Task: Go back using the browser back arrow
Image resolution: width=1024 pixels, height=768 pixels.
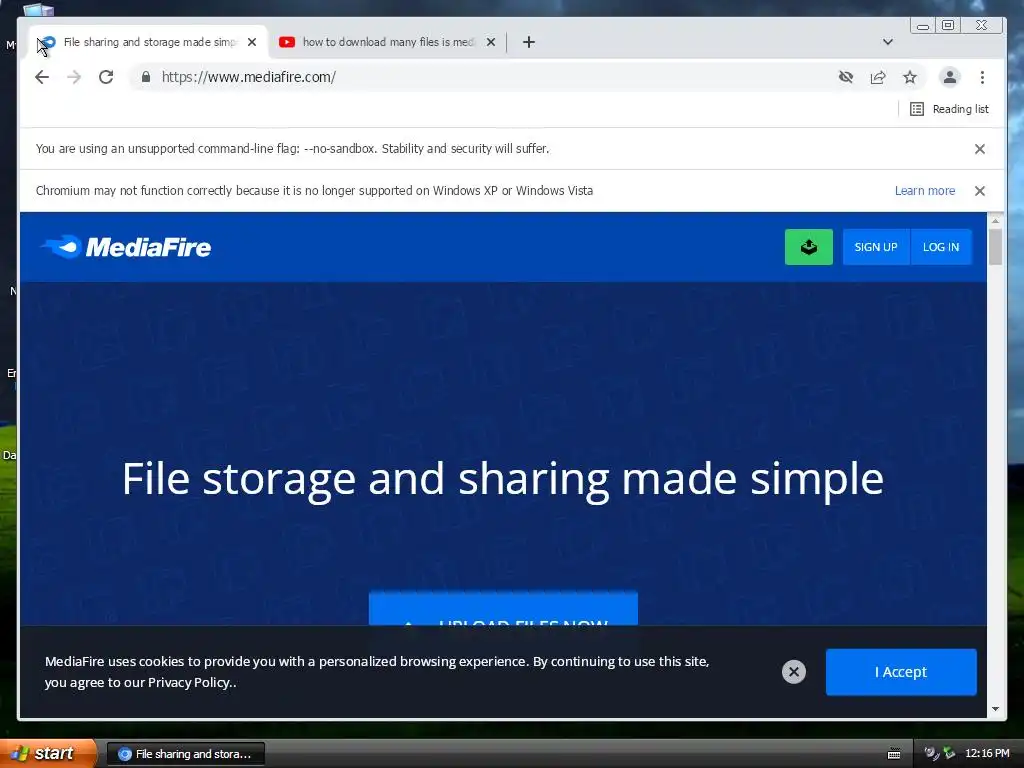Action: (x=42, y=77)
